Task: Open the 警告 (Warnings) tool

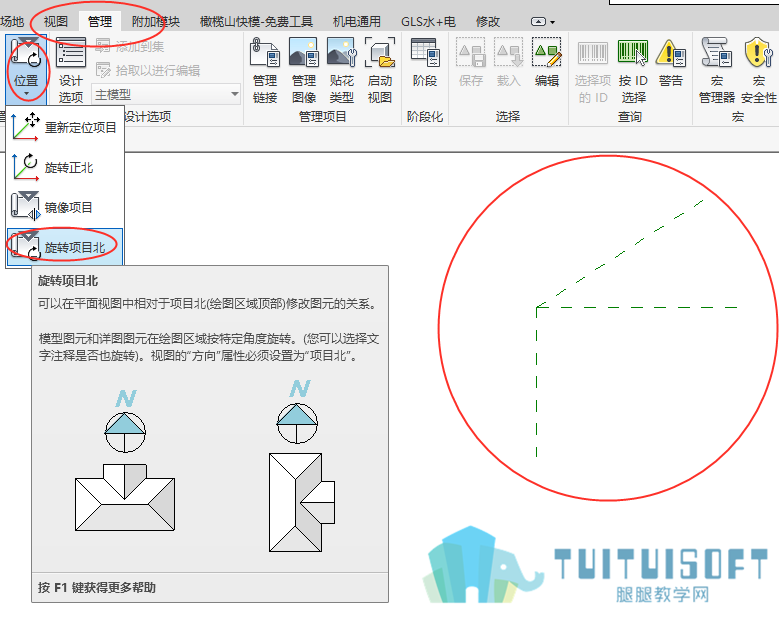Action: (671, 62)
